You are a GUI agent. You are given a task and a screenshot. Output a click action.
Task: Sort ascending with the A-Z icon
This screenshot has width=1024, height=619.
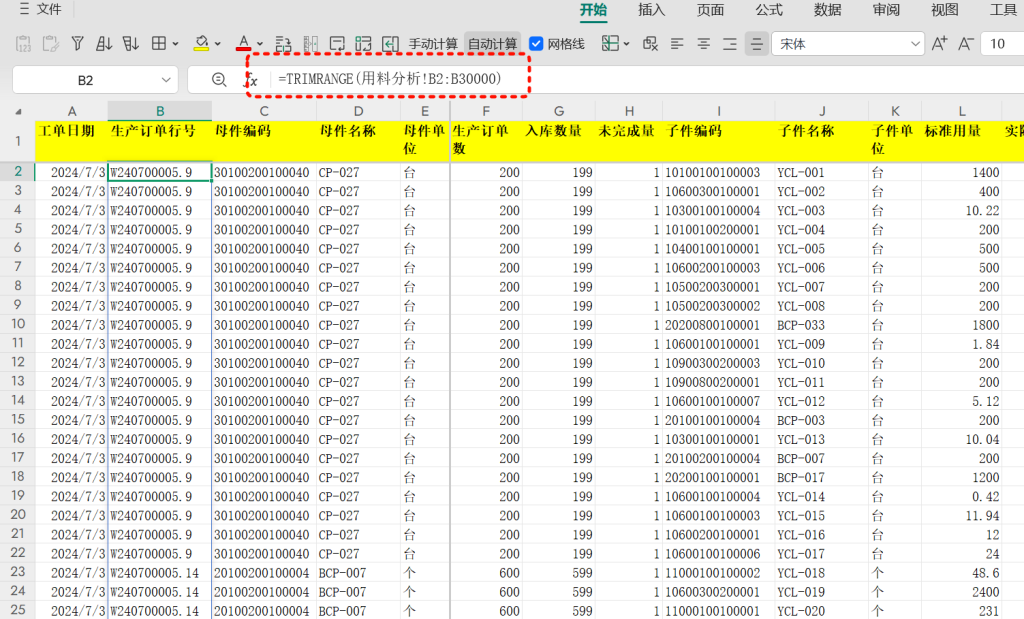point(104,44)
